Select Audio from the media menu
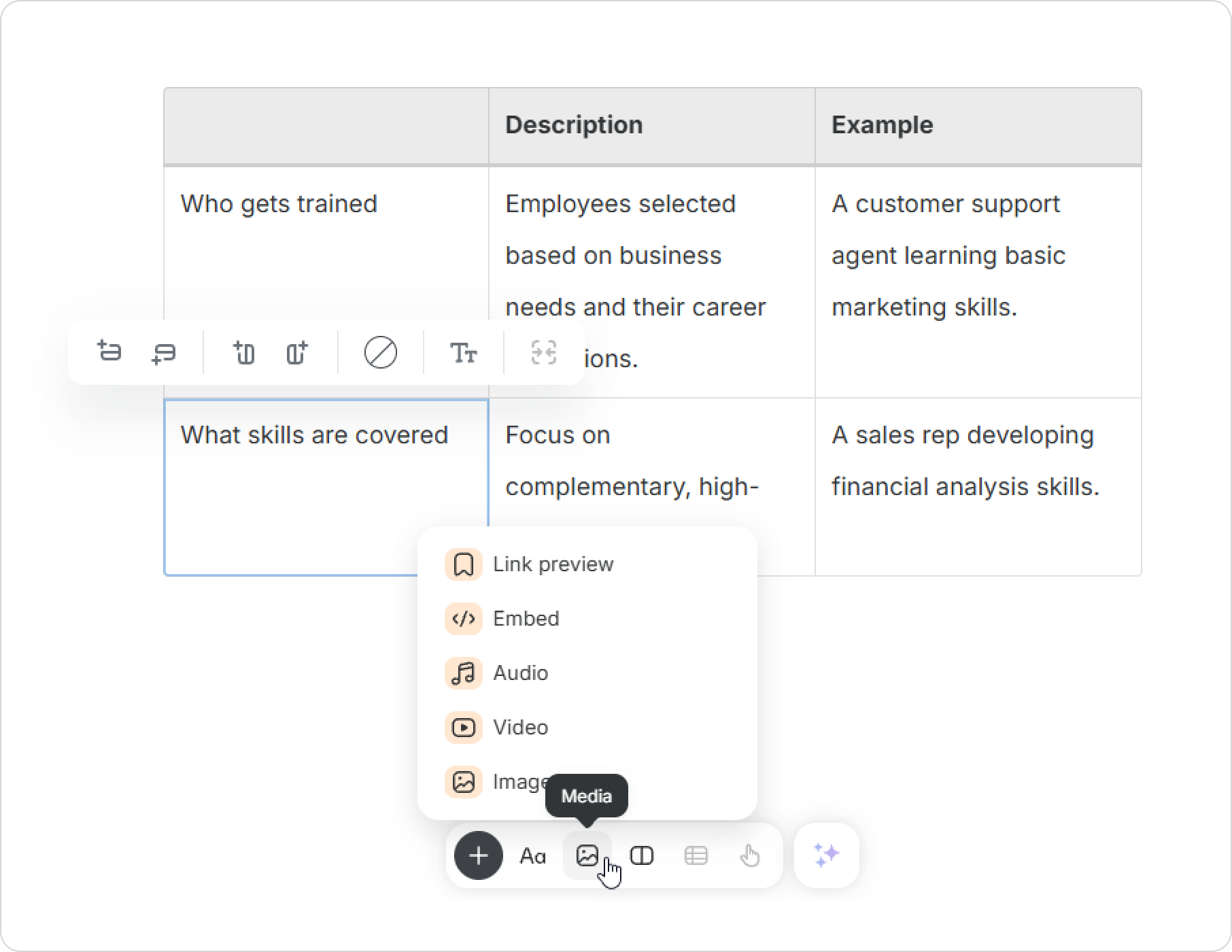This screenshot has height=952, width=1232. point(520,673)
